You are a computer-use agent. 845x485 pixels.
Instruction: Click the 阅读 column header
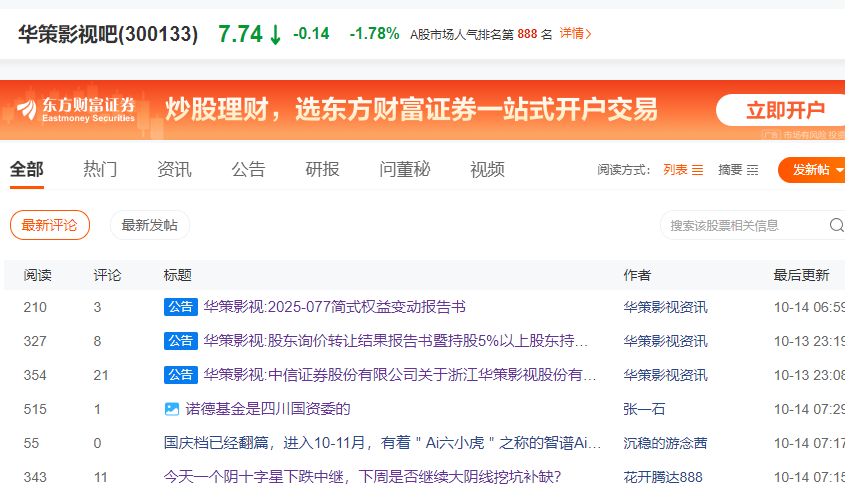pyautogui.click(x=38, y=275)
